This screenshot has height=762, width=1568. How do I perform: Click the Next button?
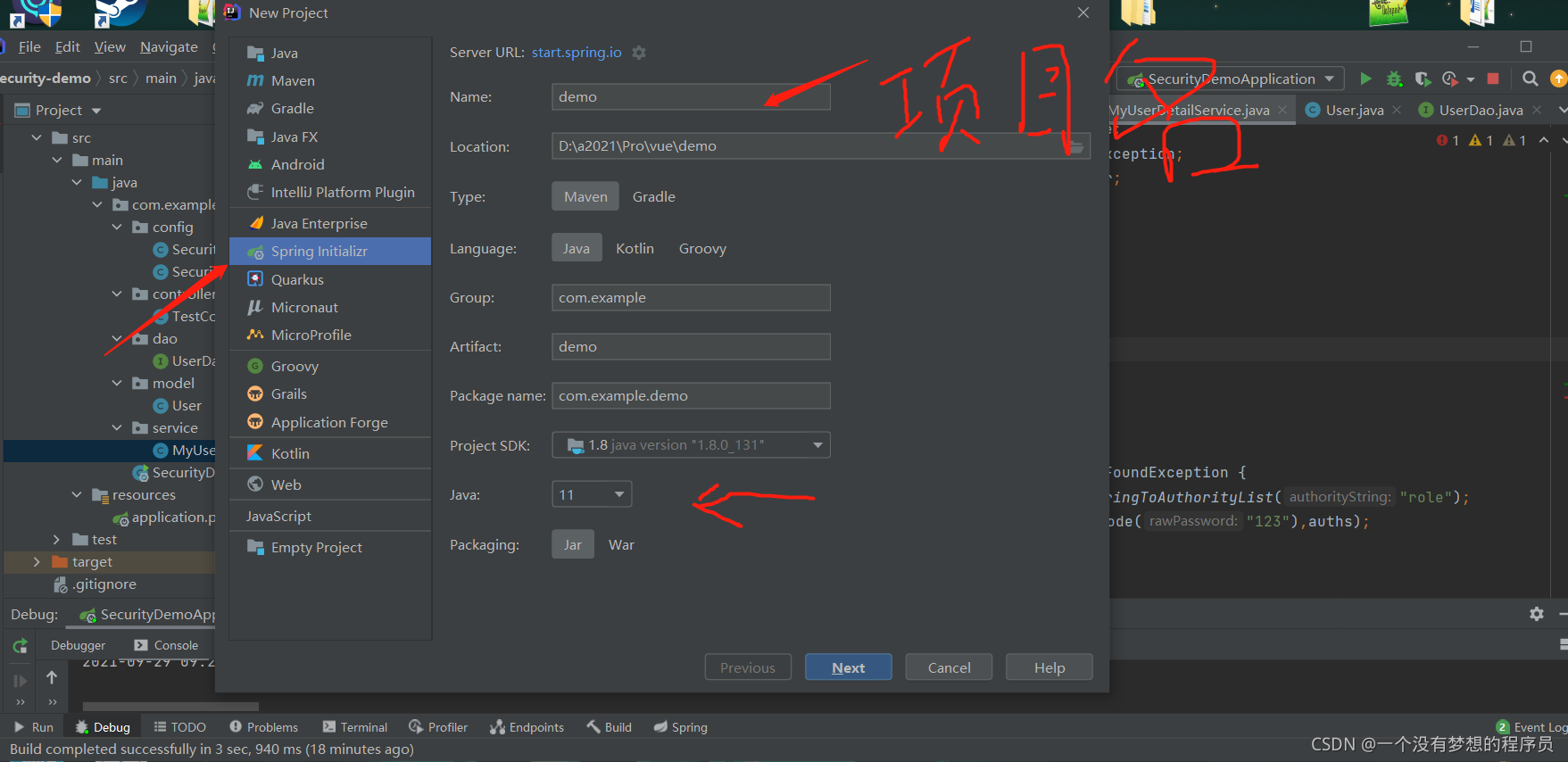(848, 667)
